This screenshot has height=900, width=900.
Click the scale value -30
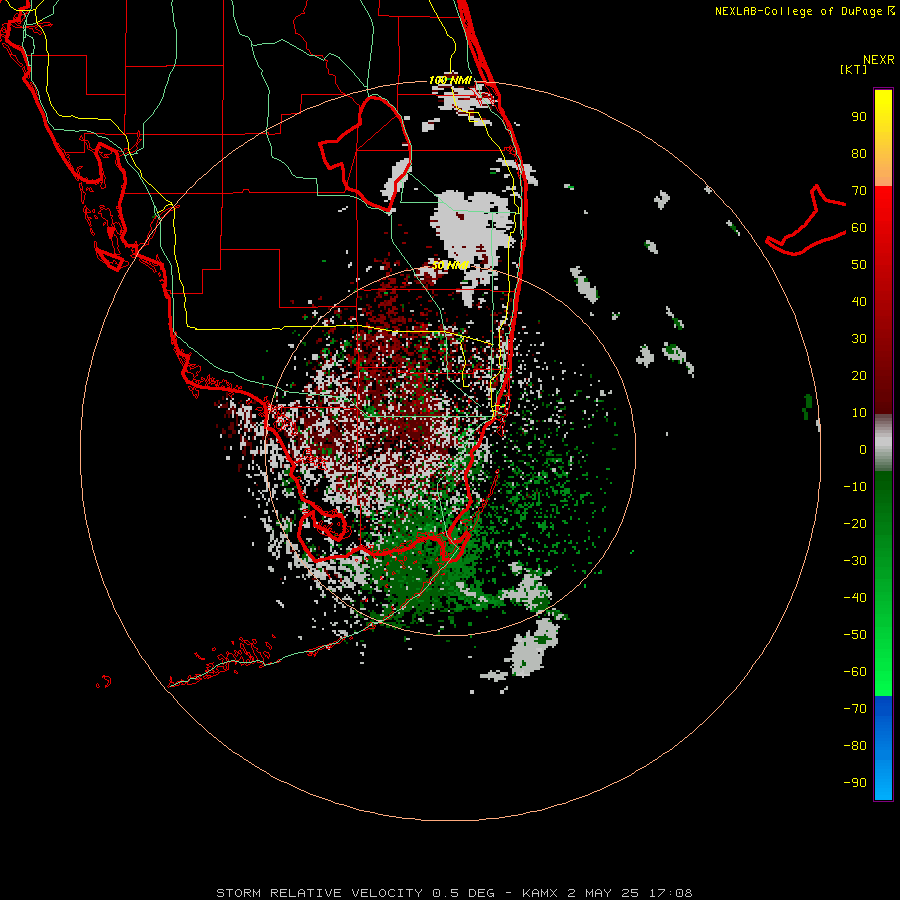855,561
